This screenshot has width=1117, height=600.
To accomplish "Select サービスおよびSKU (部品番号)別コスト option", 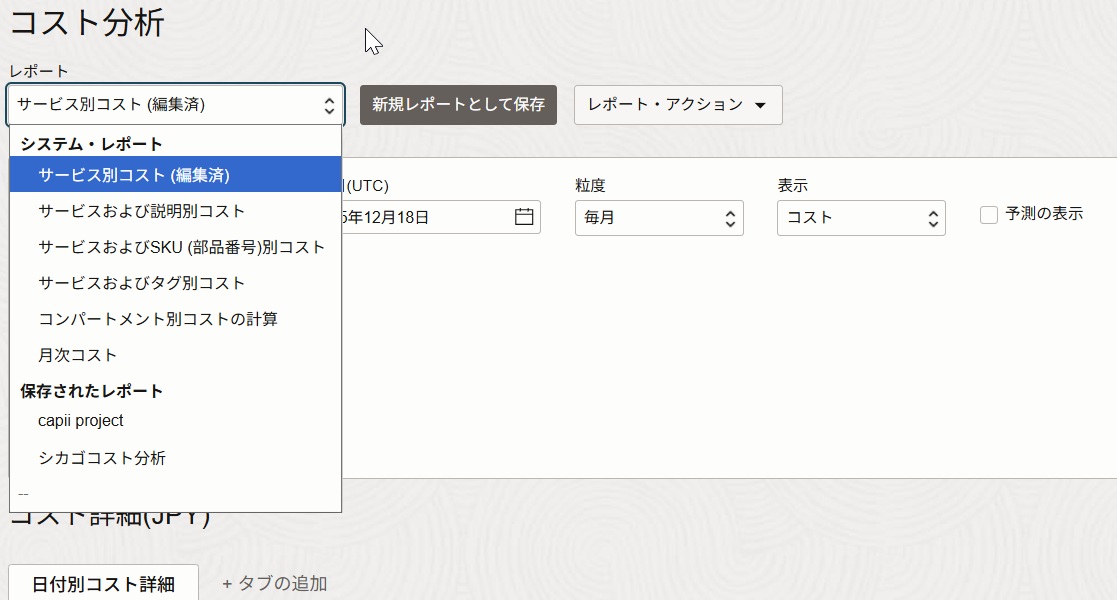I will point(181,247).
